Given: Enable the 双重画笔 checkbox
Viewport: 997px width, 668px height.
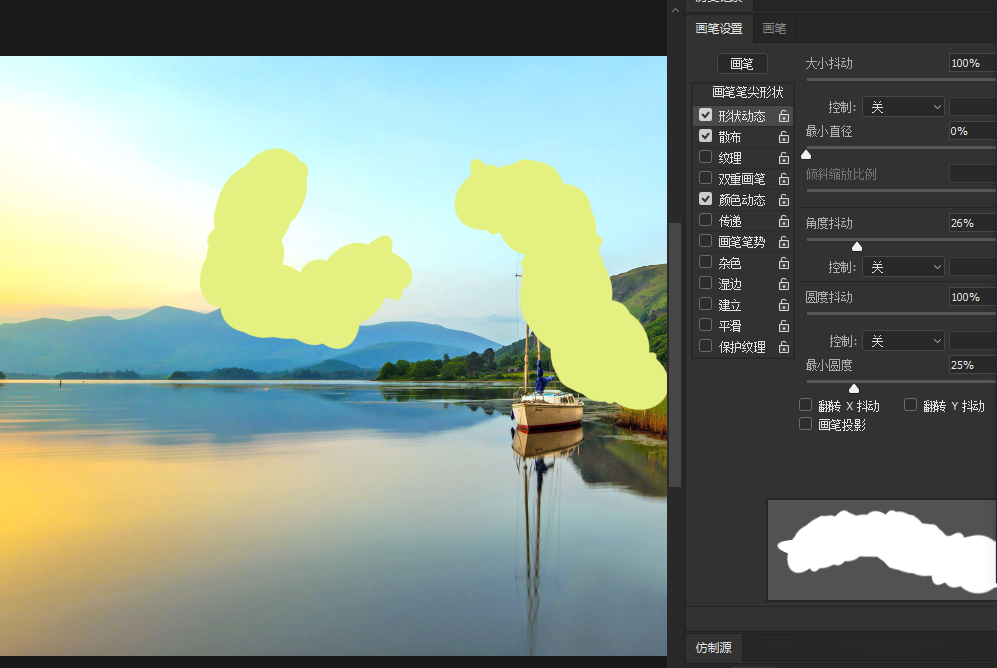Looking at the screenshot, I should (x=705, y=177).
